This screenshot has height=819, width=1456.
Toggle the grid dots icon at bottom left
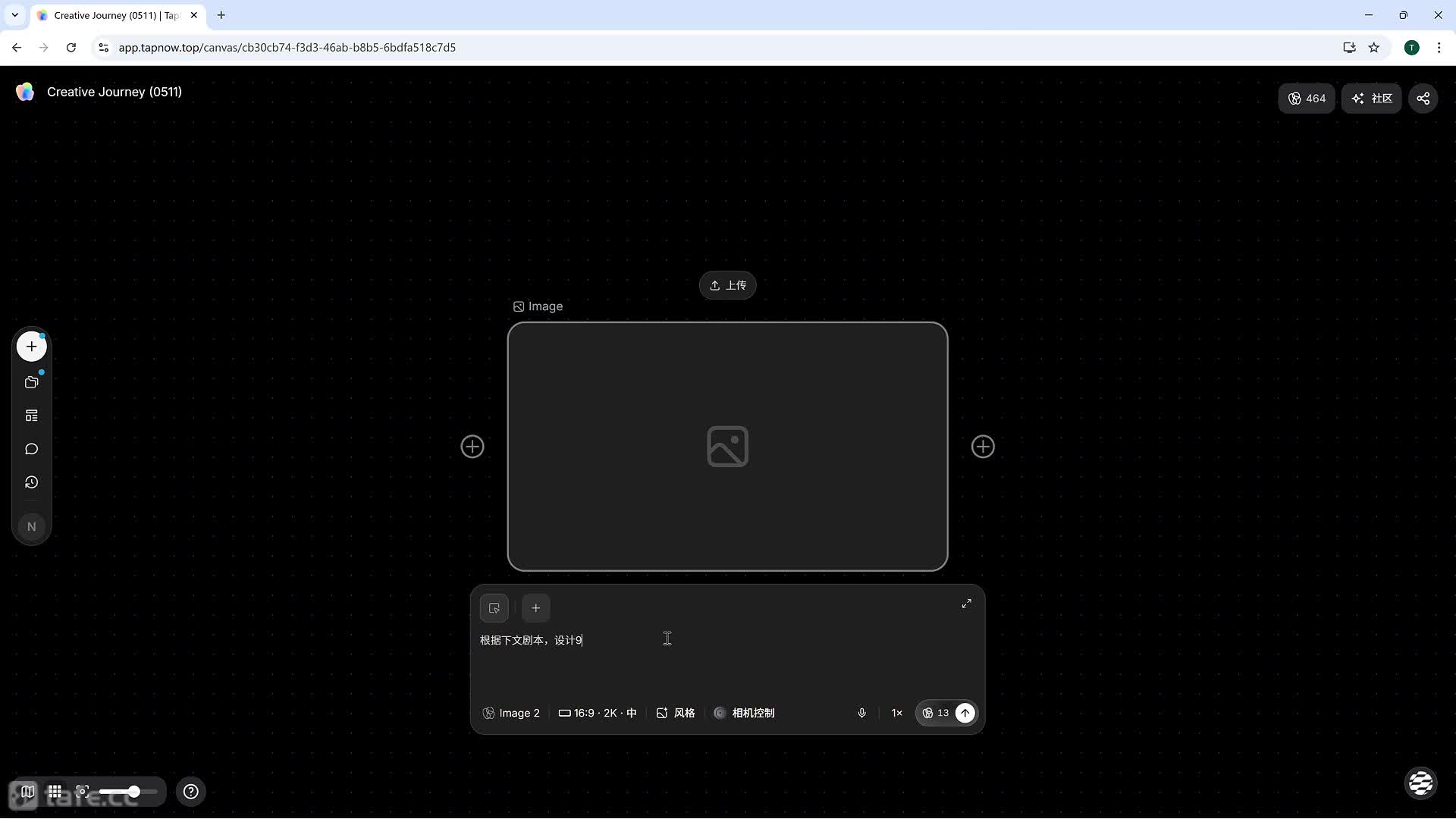tap(55, 792)
